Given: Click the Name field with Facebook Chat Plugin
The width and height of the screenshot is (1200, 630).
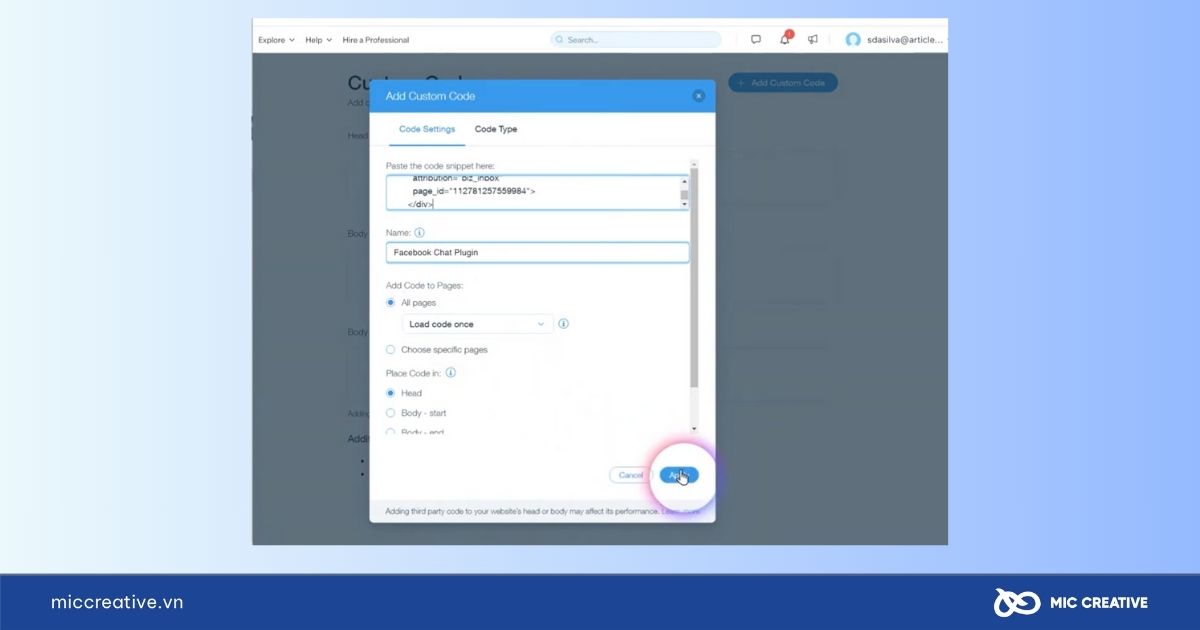Looking at the screenshot, I should 537,253.
